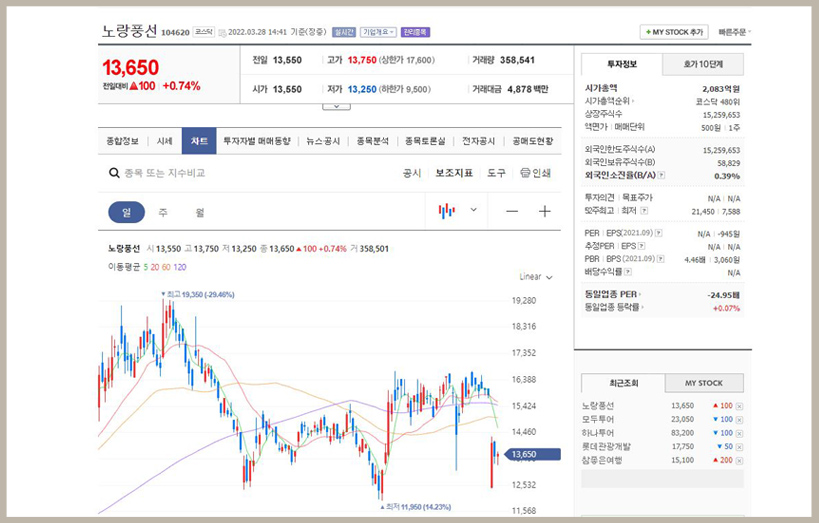Remove 참좋은여행 from recent list
Image resolution: width=819 pixels, height=523 pixels.
click(739, 460)
